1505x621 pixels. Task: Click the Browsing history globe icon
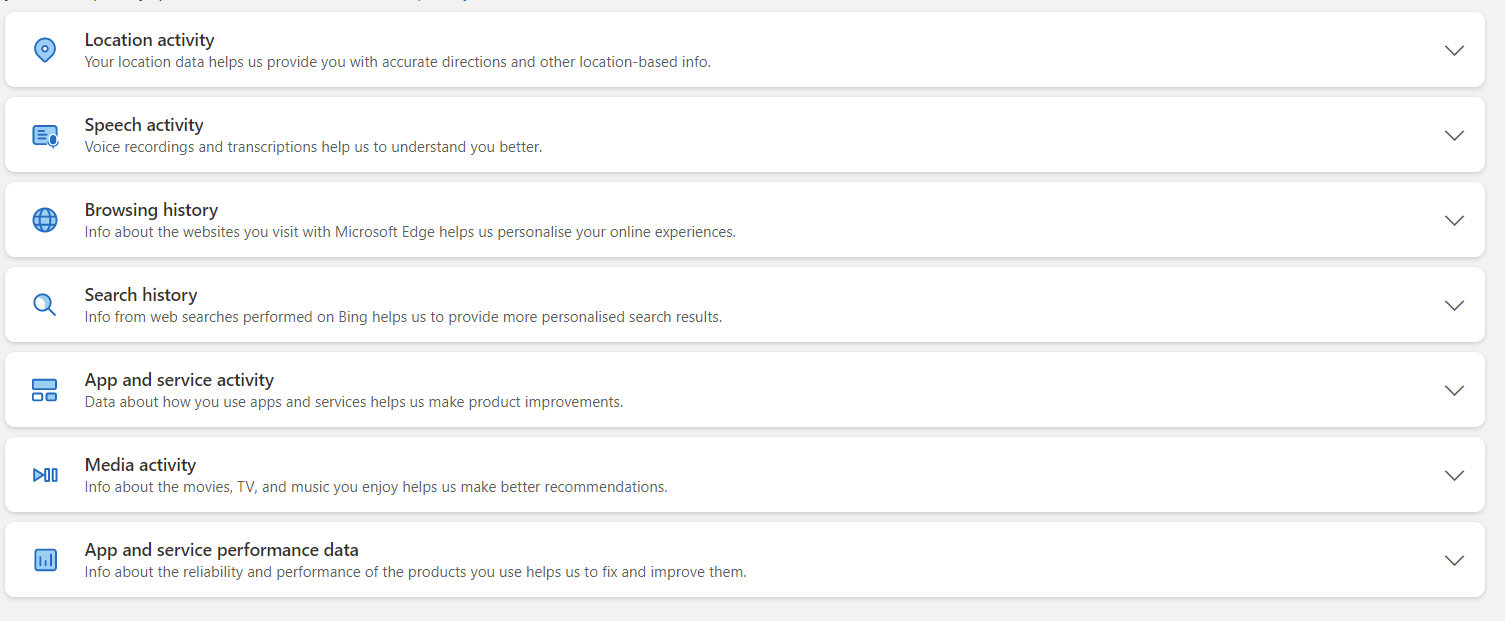(45, 220)
